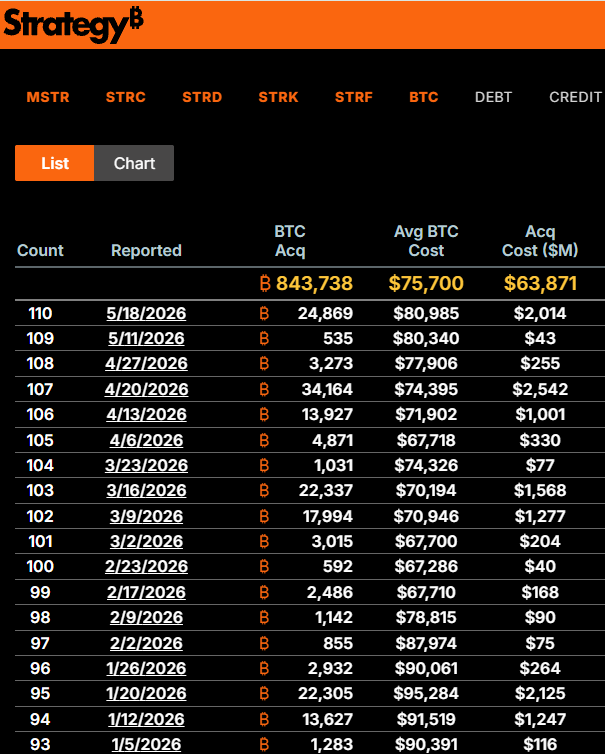605x754 pixels.
Task: Select the 24,869 BTC acquired value
Action: (x=325, y=314)
